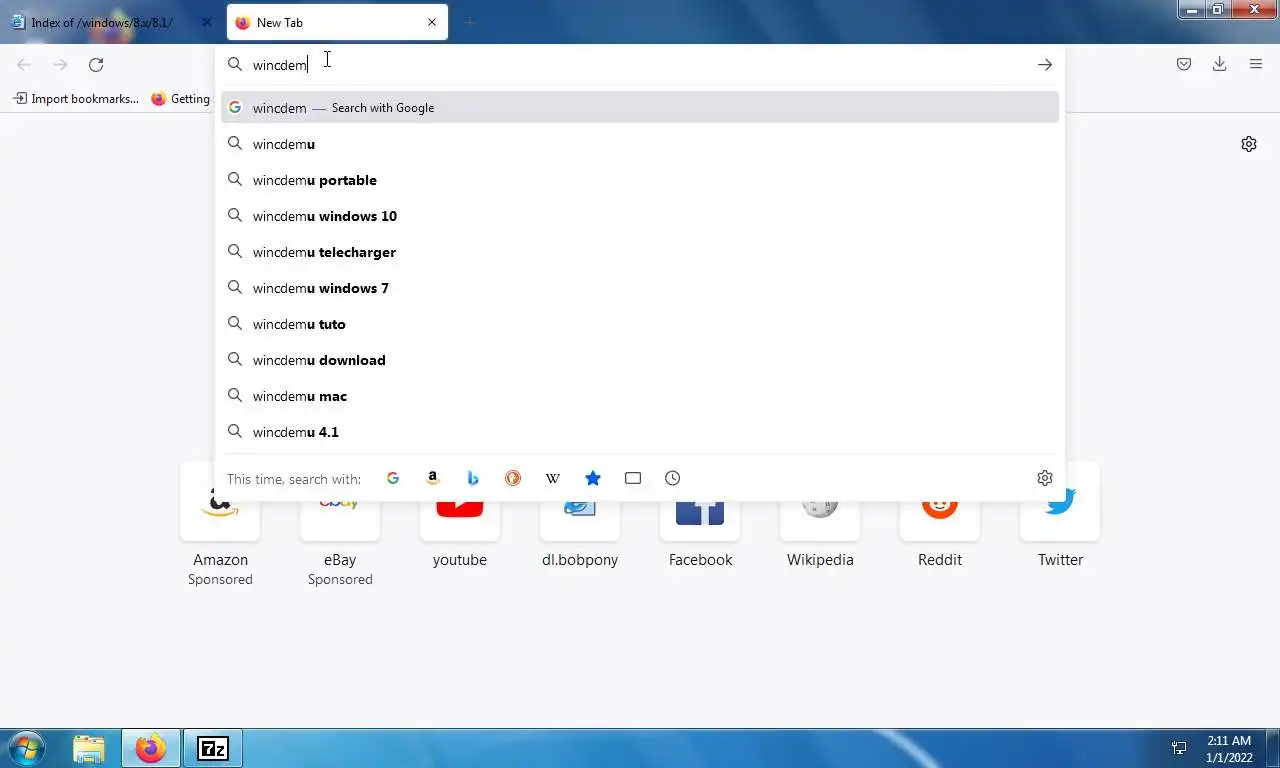Open the Downloads panel icon
Viewport: 1280px width, 768px height.
pyautogui.click(x=1220, y=64)
